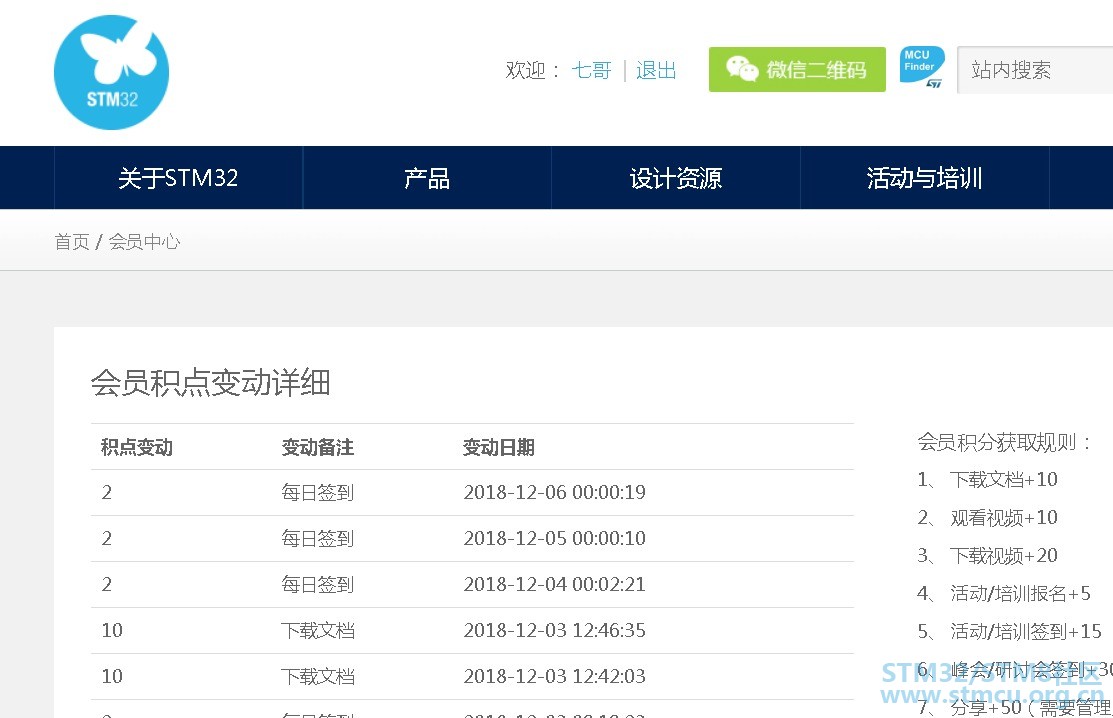Open the 关于STM32 menu

click(x=178, y=178)
